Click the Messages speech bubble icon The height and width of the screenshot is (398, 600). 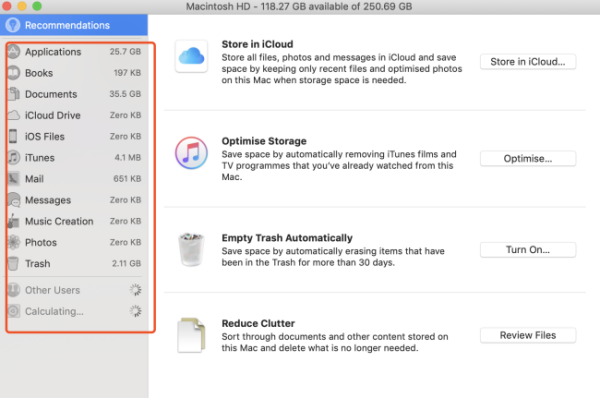point(13,200)
